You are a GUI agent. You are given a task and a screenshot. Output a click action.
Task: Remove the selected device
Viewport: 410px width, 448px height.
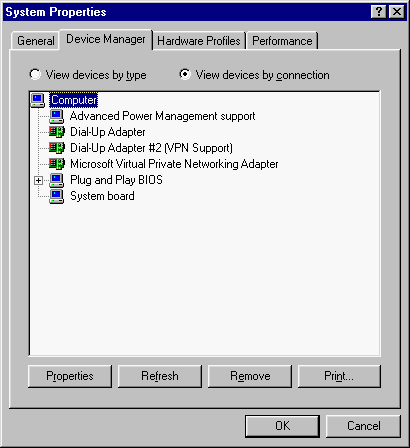pyautogui.click(x=250, y=376)
